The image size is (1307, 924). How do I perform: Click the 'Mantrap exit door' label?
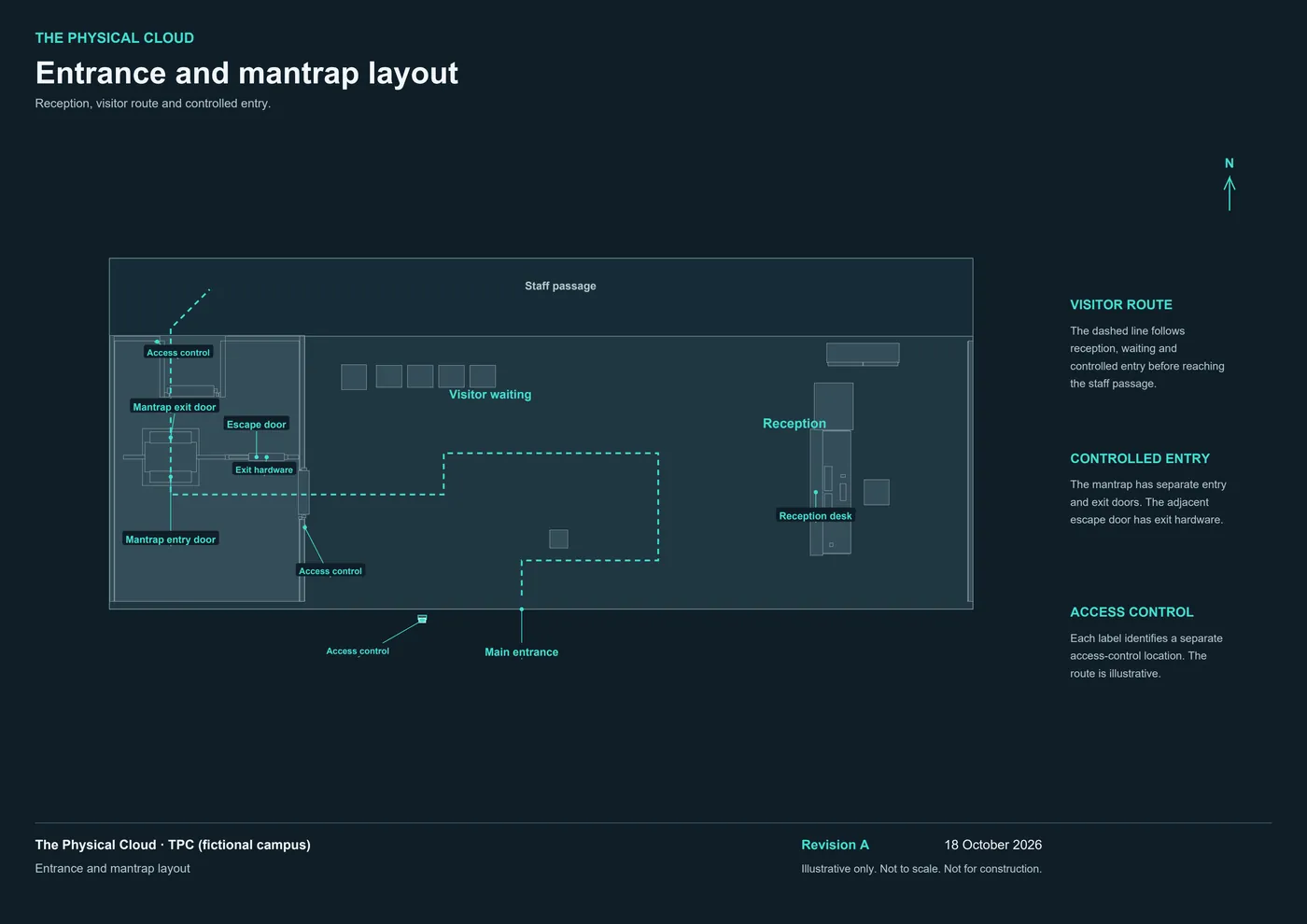[175, 407]
